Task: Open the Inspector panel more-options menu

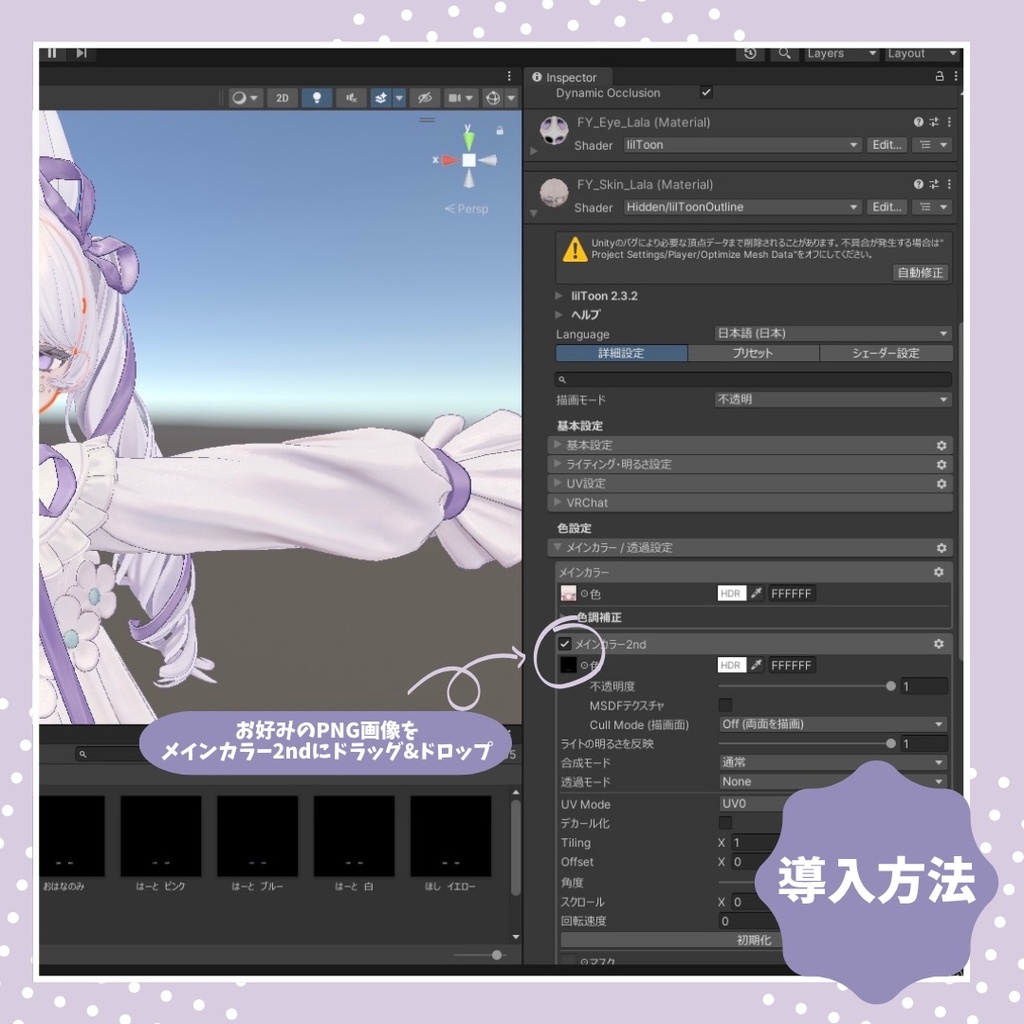Action: click(x=955, y=76)
